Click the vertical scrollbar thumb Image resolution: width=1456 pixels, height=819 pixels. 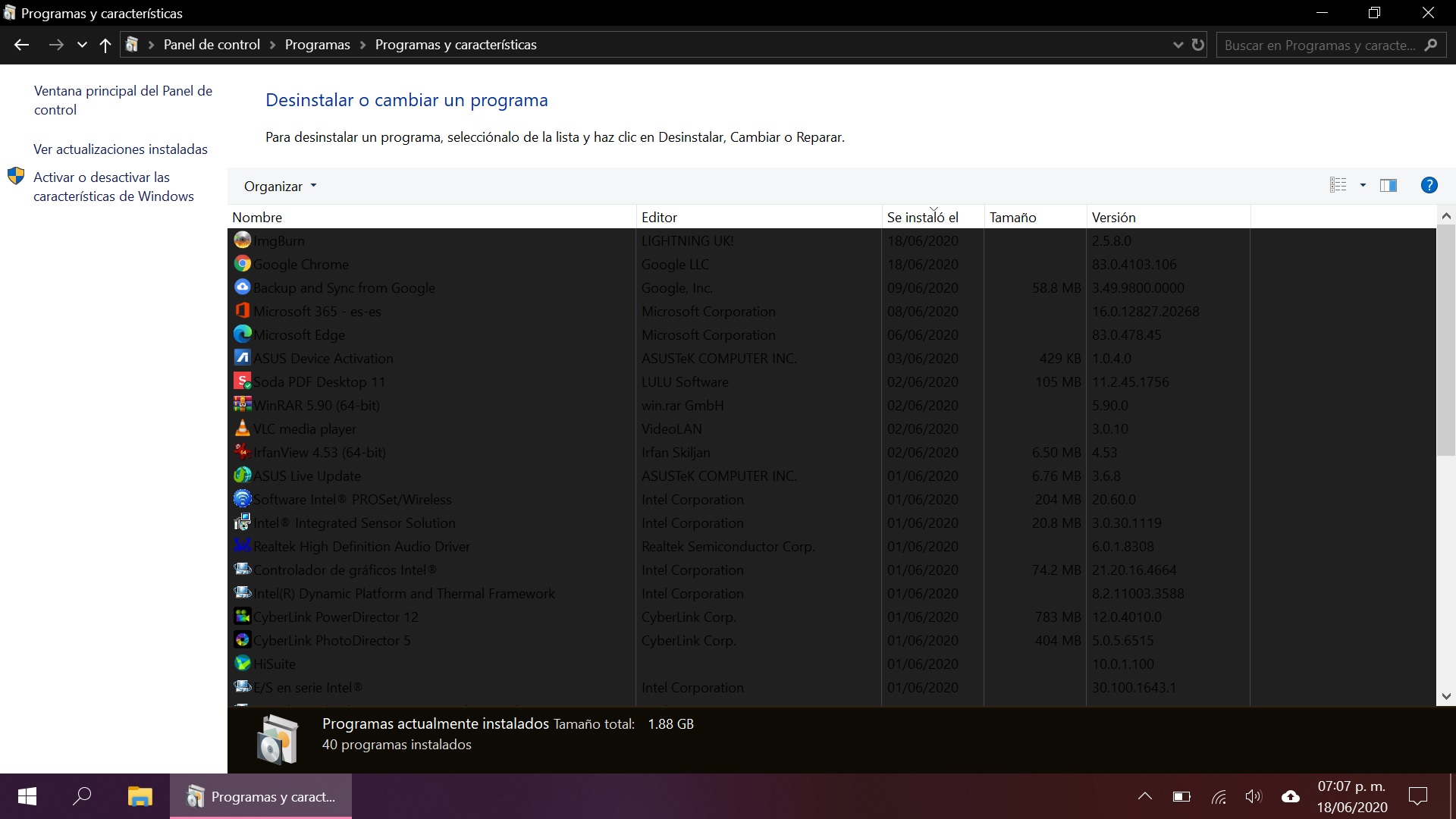click(1446, 340)
